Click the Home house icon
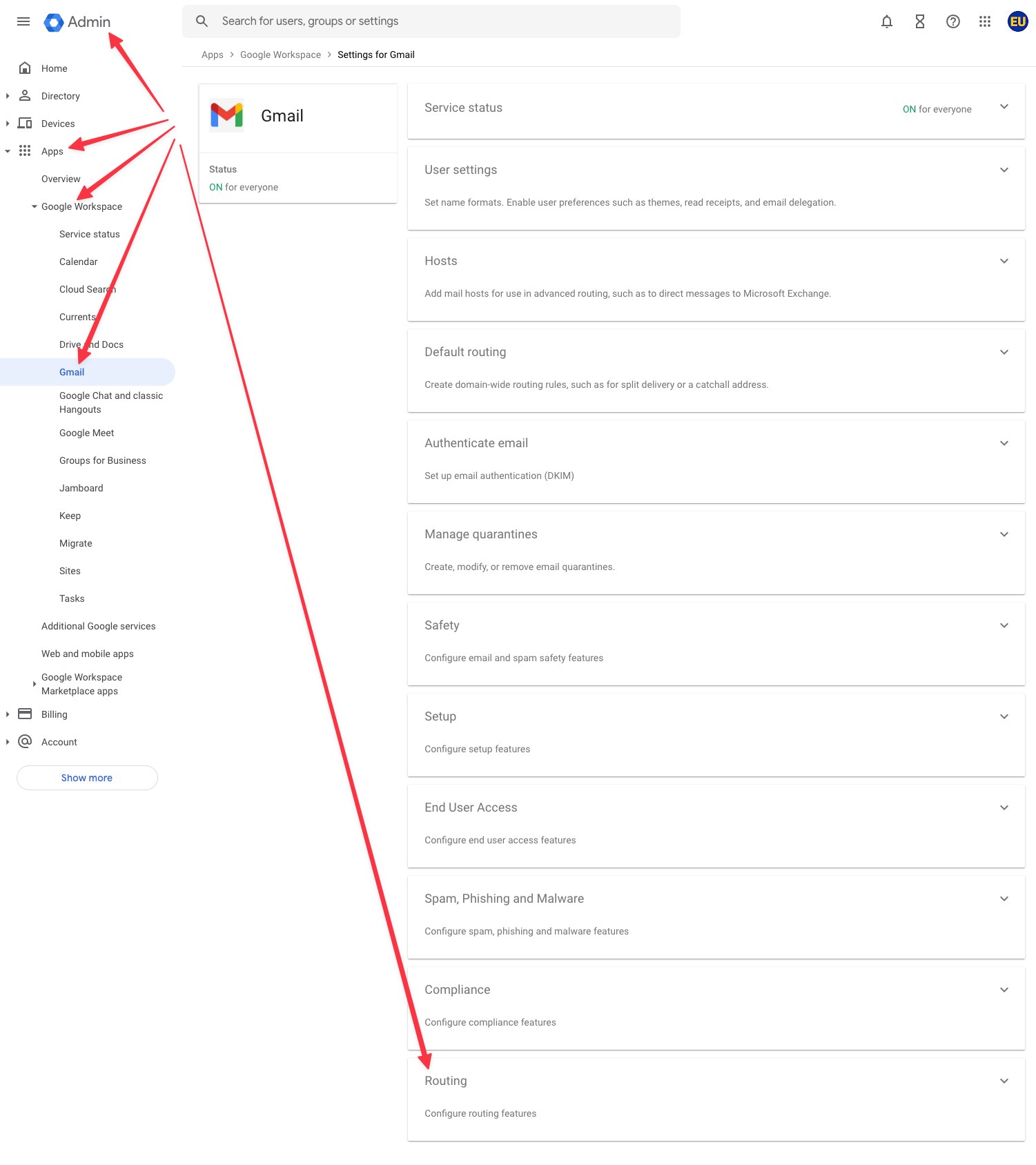This screenshot has width=1036, height=1165. 25,68
